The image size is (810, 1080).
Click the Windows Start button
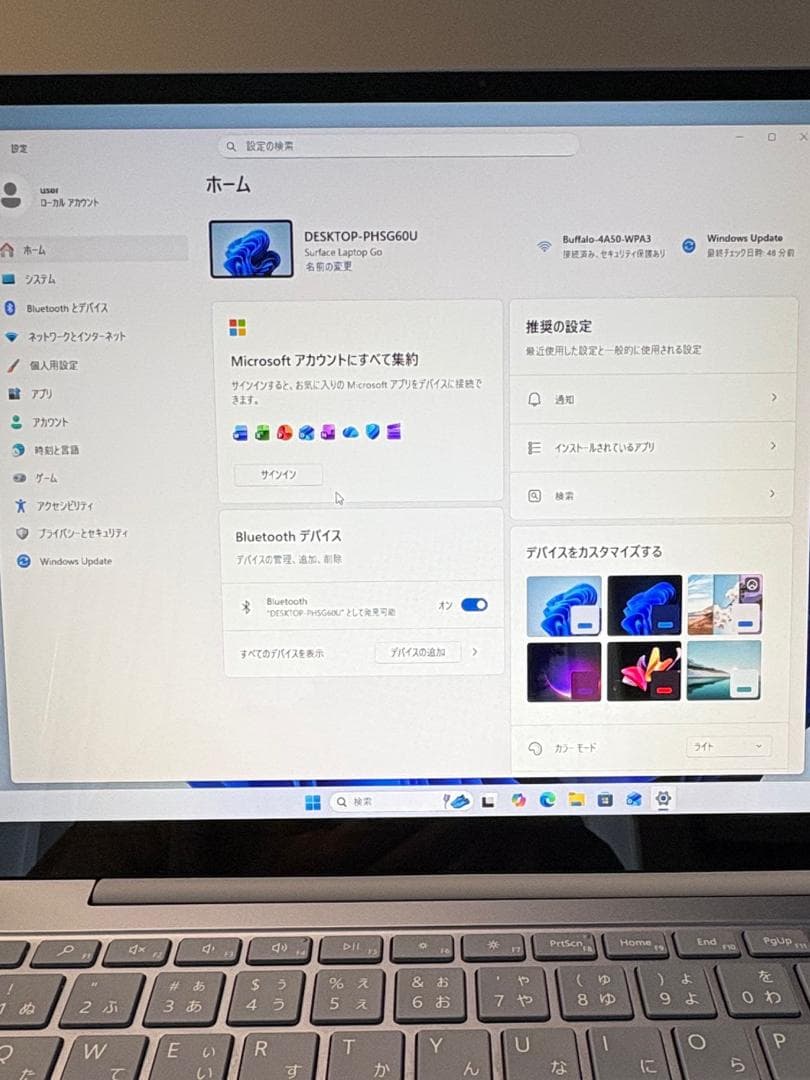pyautogui.click(x=313, y=800)
